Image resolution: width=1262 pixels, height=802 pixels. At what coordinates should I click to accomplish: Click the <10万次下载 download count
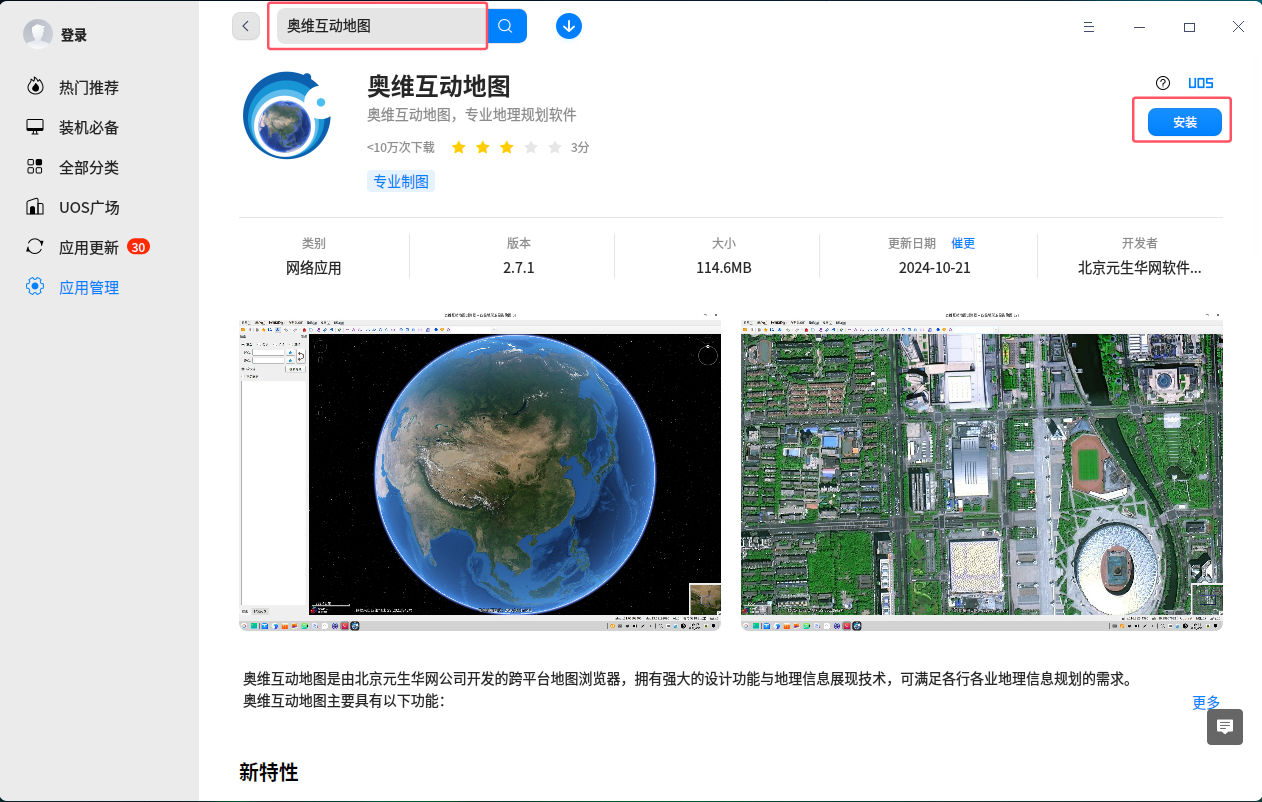point(401,147)
